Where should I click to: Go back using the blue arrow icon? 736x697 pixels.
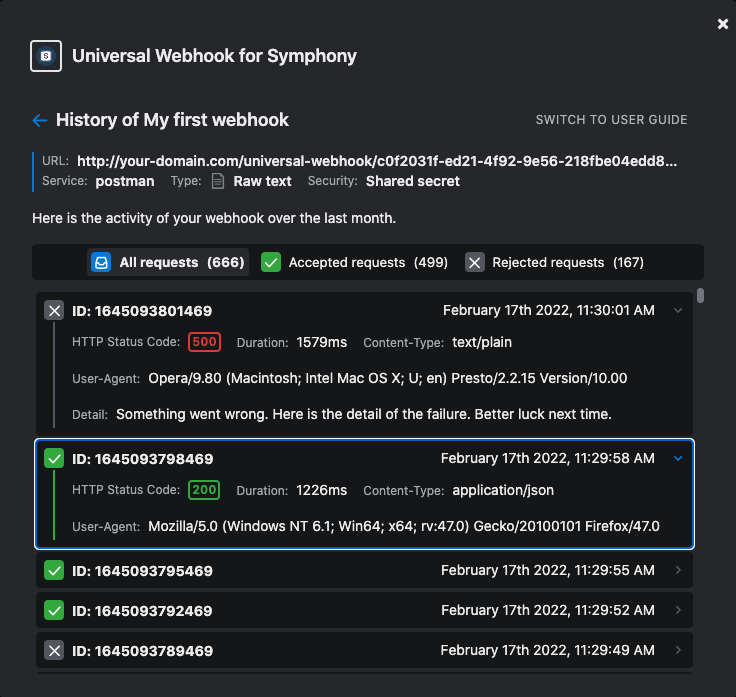(x=40, y=121)
